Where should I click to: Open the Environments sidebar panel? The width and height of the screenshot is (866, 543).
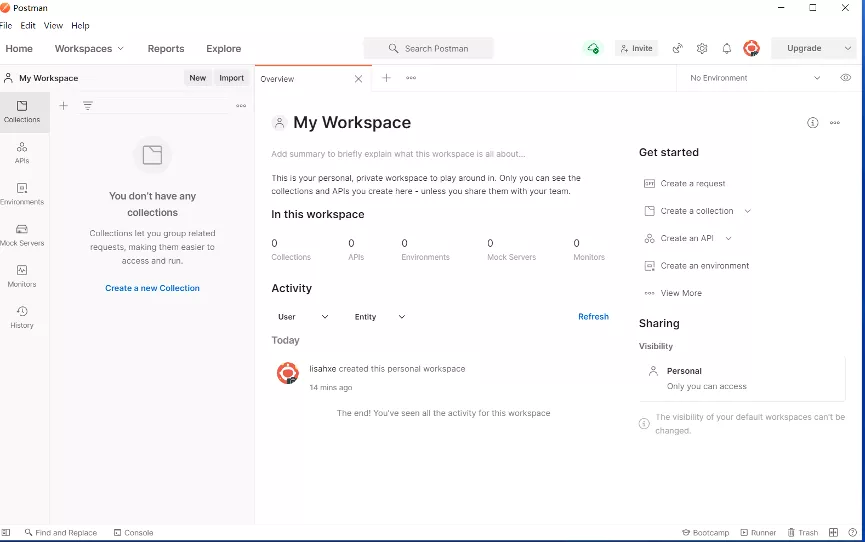(22, 194)
